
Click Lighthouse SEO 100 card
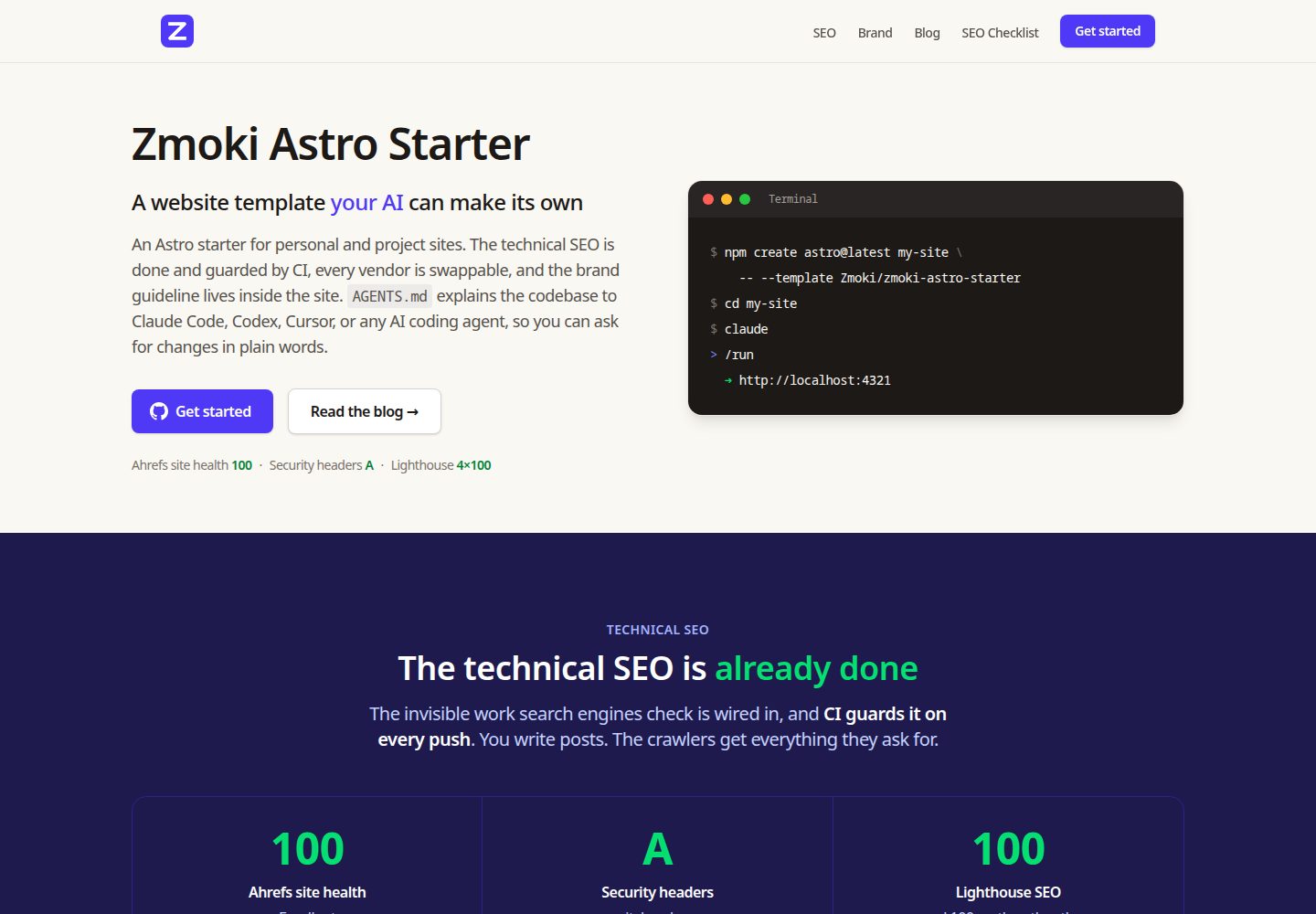click(x=1008, y=856)
